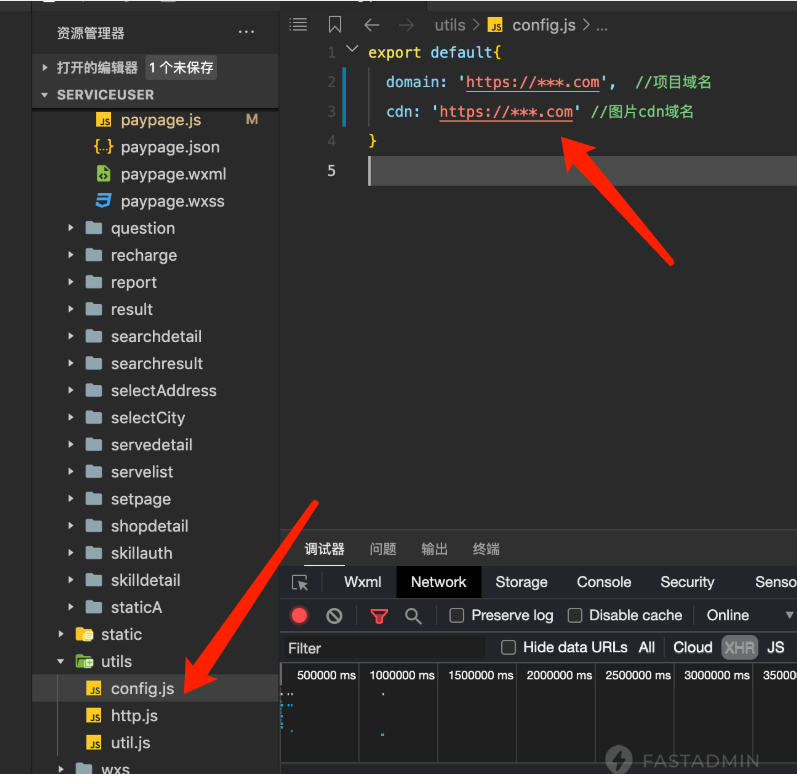Select the XHR request filter
797x774 pixels.
tap(739, 647)
